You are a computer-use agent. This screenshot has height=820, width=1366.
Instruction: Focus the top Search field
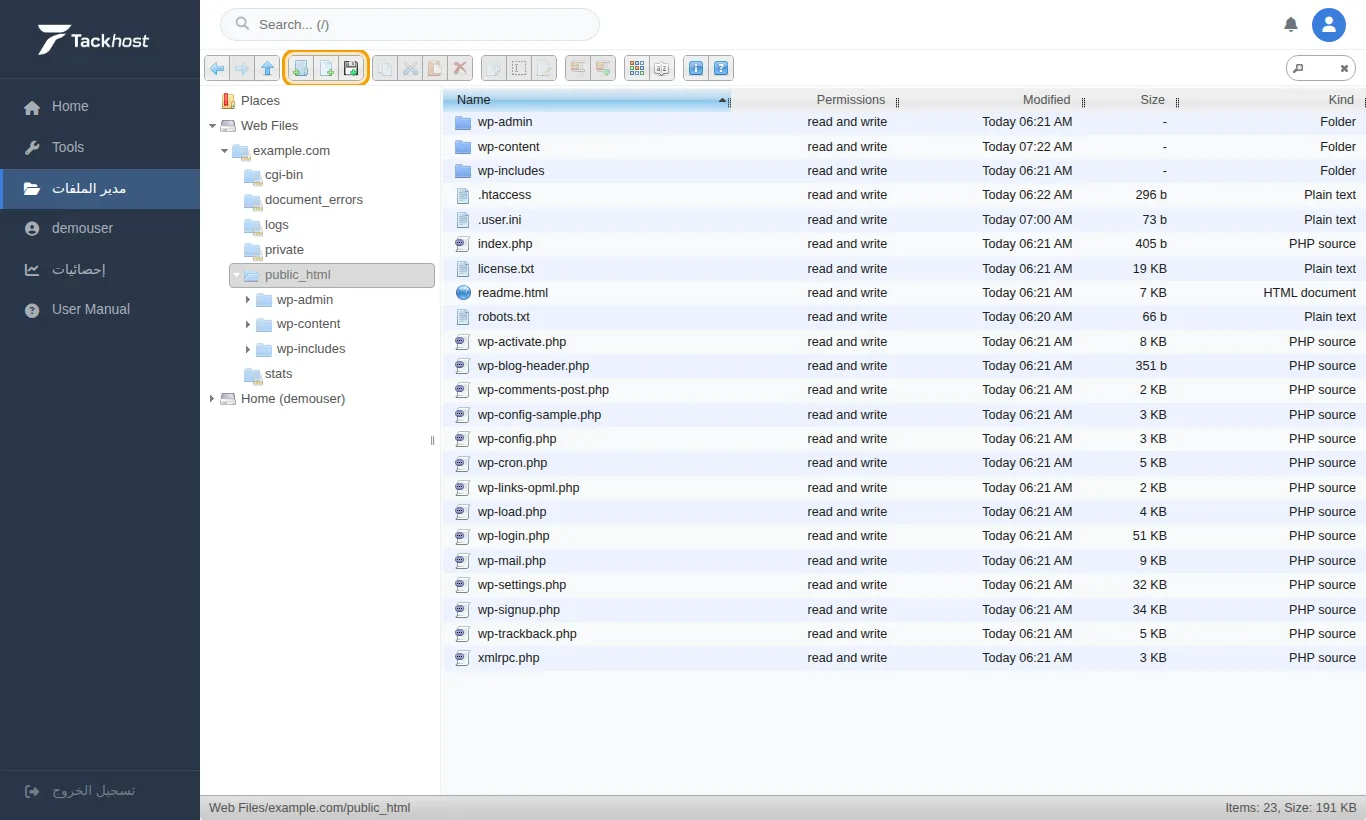(x=409, y=24)
